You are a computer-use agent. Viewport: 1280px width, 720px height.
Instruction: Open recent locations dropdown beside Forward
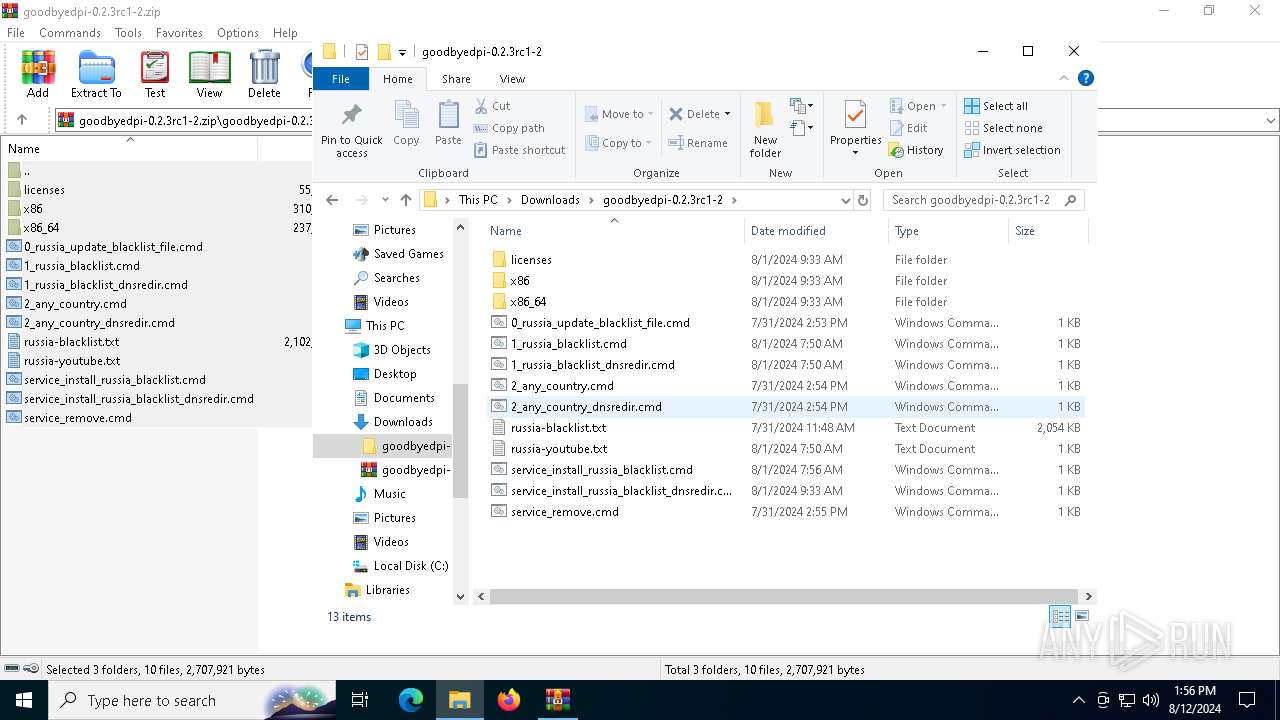tap(385, 200)
